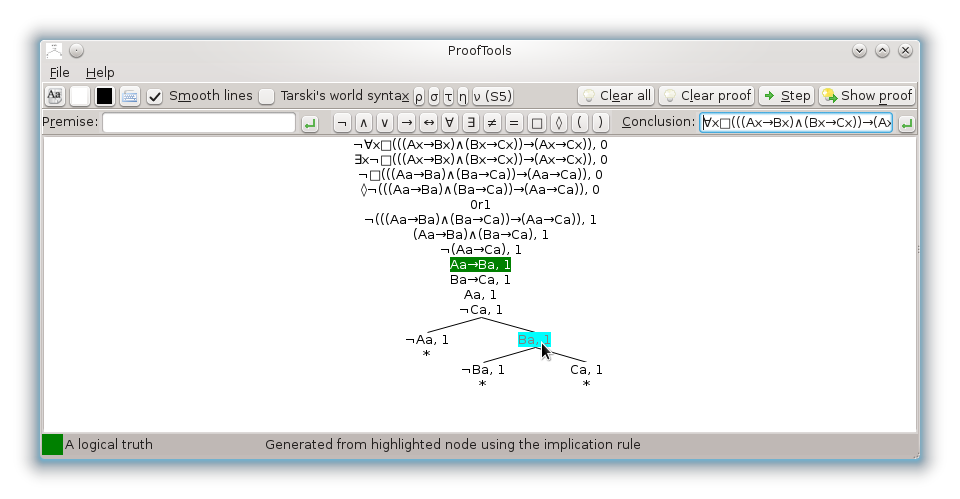Insert the biconditional ↔ symbol
This screenshot has width=960, height=499.
(429, 123)
